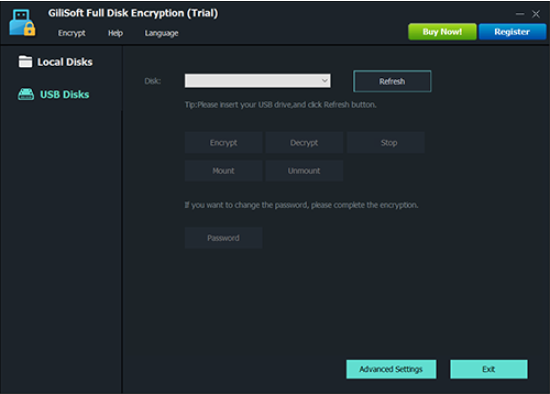Open Advanced Settings

[391, 369]
